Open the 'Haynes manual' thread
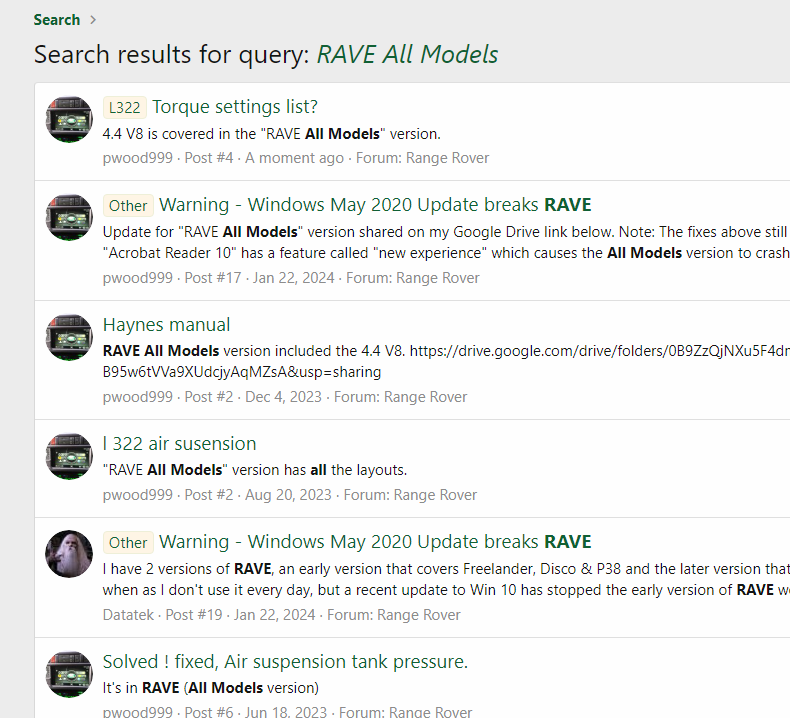 pyautogui.click(x=166, y=325)
